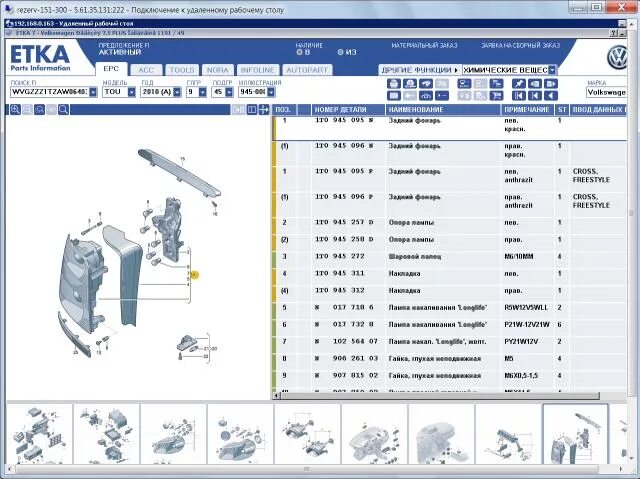Go to previous illustration with bar-arrow icon
The image size is (640, 479).
click(x=535, y=96)
